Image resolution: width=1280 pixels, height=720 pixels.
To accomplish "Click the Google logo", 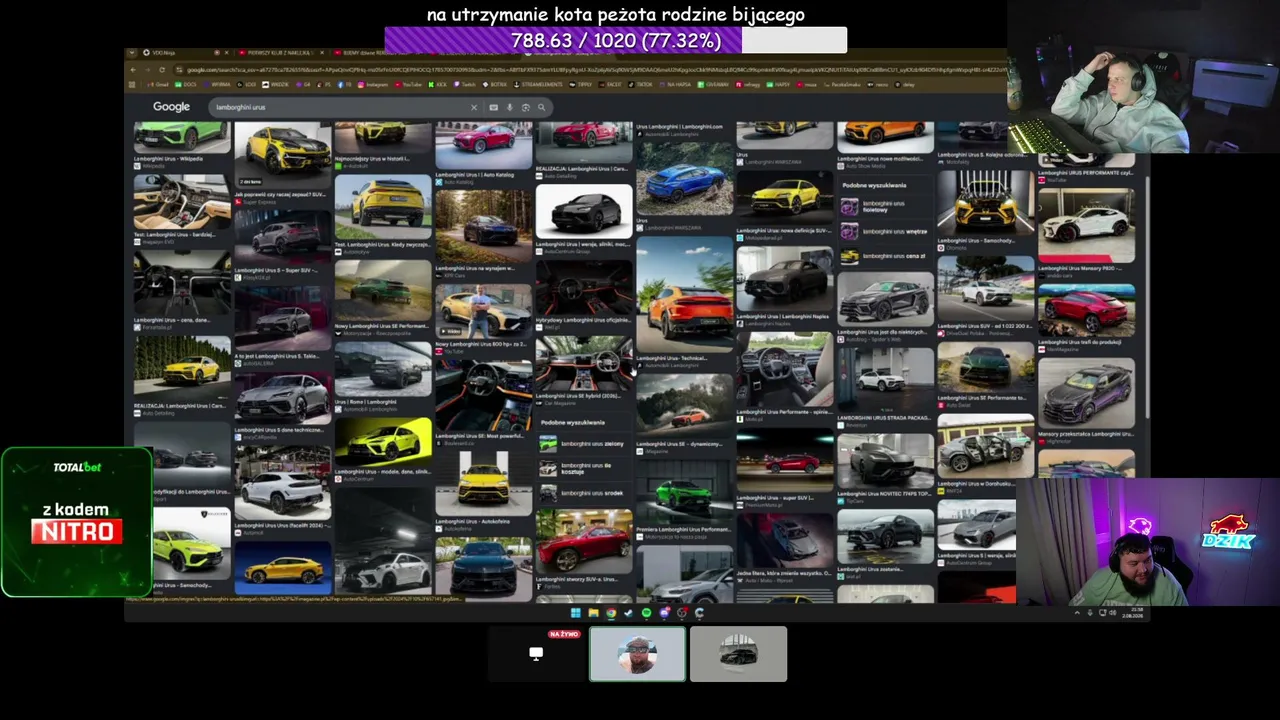I will (x=171, y=107).
